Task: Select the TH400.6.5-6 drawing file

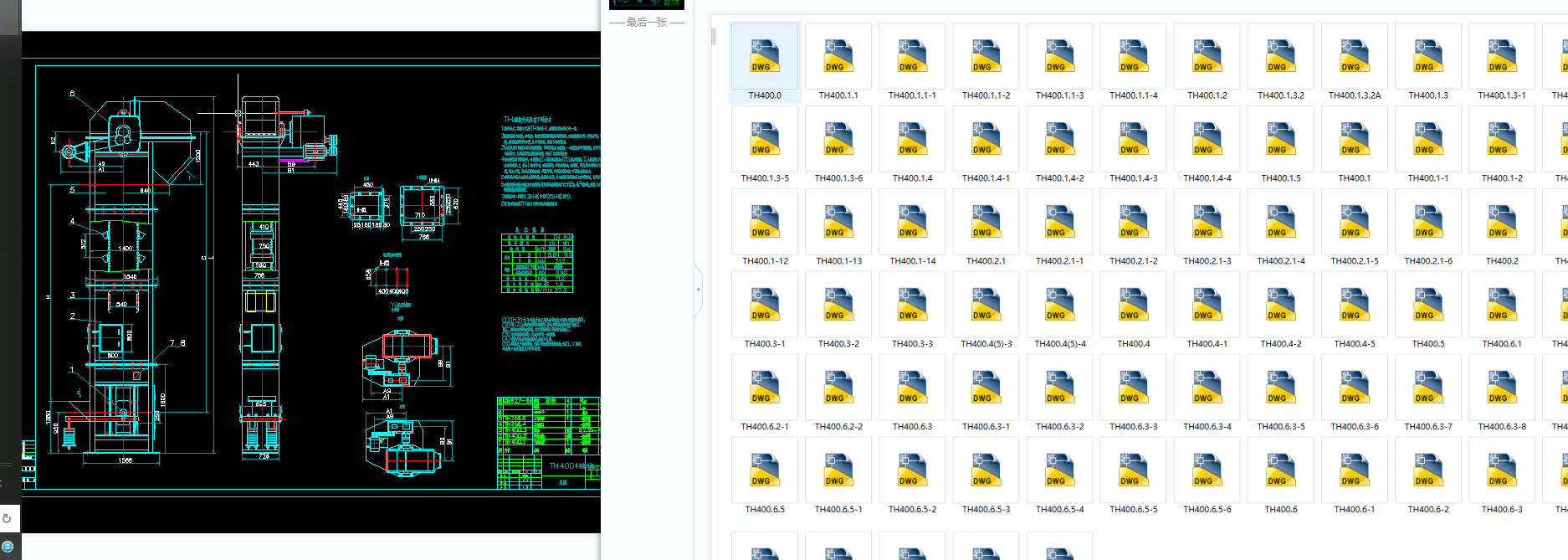Action: tap(1207, 470)
